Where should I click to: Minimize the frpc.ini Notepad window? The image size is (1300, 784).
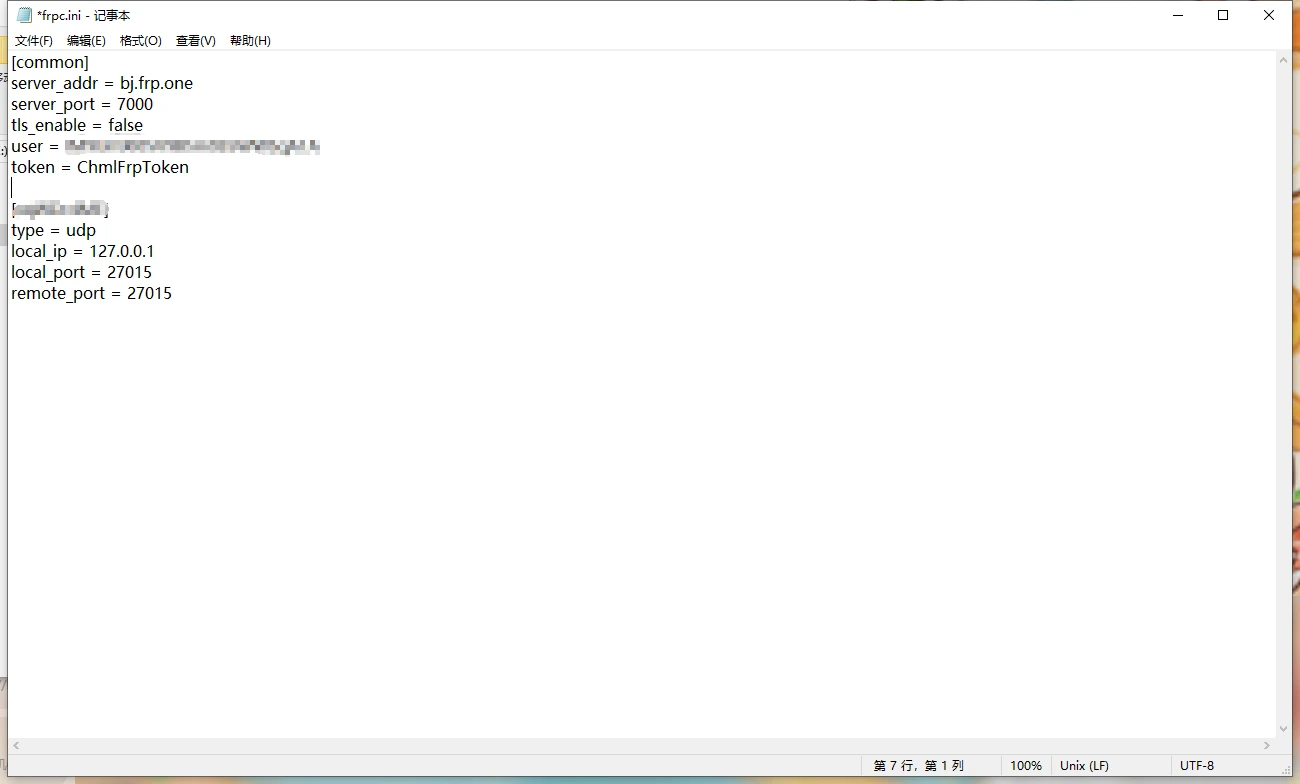1177,16
